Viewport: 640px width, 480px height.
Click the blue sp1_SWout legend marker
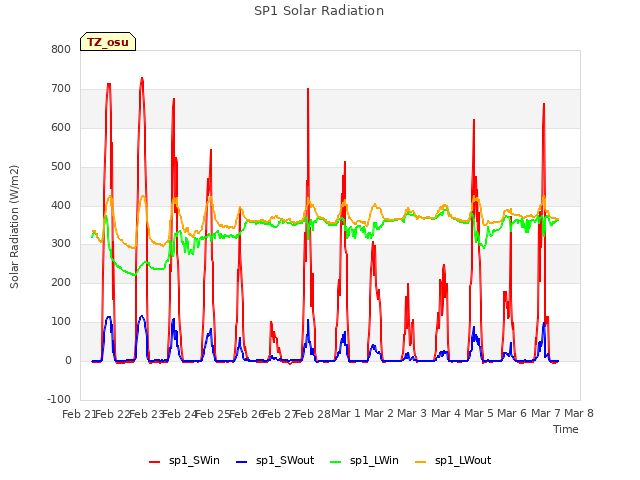[242, 462]
